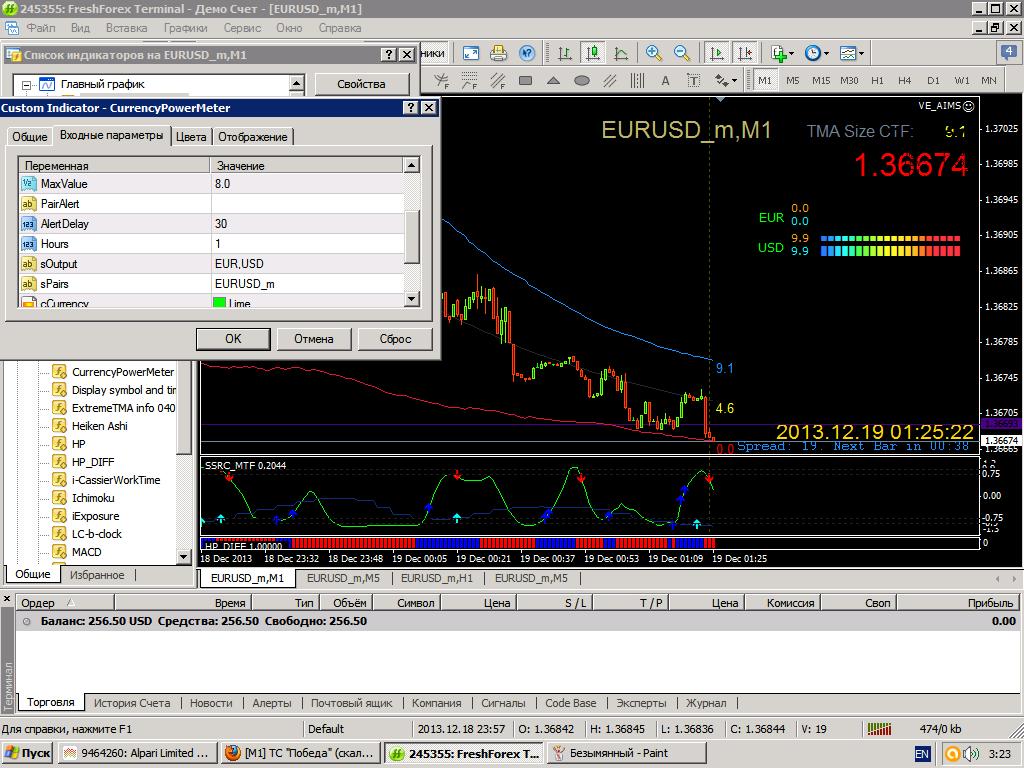Switch to the Отображение tab
Image resolution: width=1024 pixels, height=768 pixels.
[x=253, y=136]
